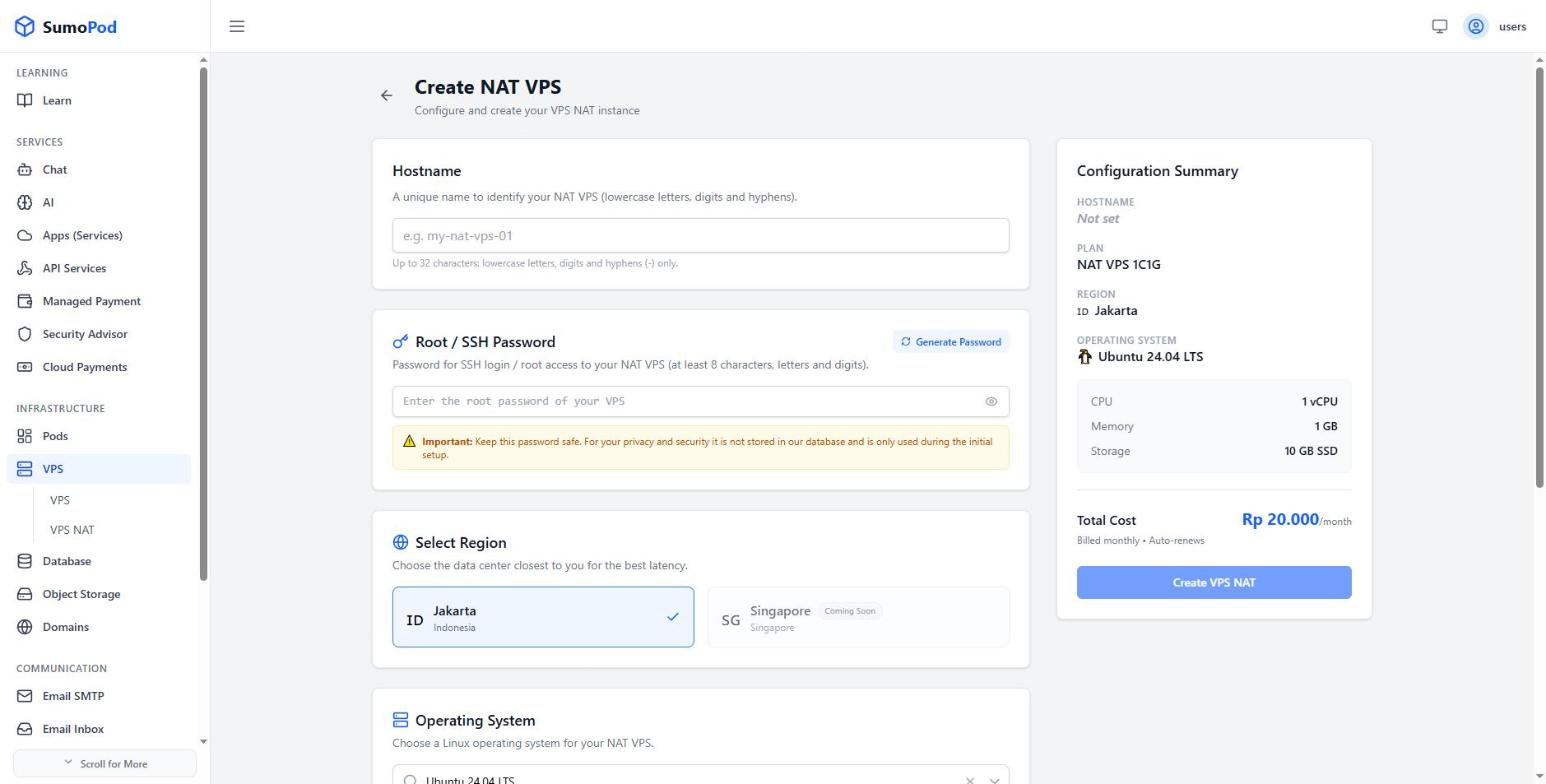Clear the Ubuntu 24.04 LTS selection
The height and width of the screenshot is (784, 1546).
(969, 780)
